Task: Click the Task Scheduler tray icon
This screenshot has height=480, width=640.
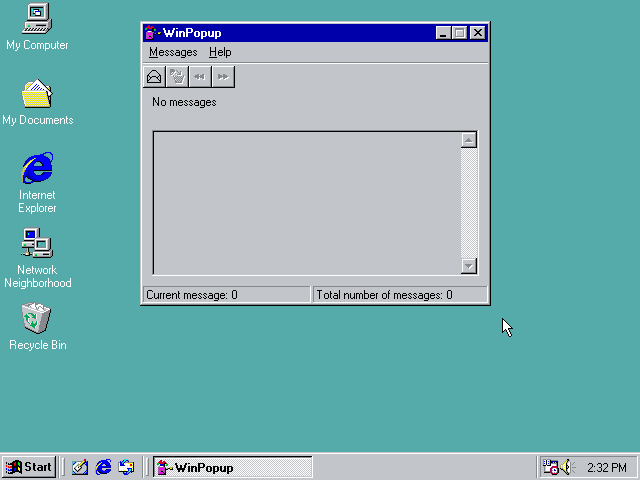Action: tap(550, 467)
